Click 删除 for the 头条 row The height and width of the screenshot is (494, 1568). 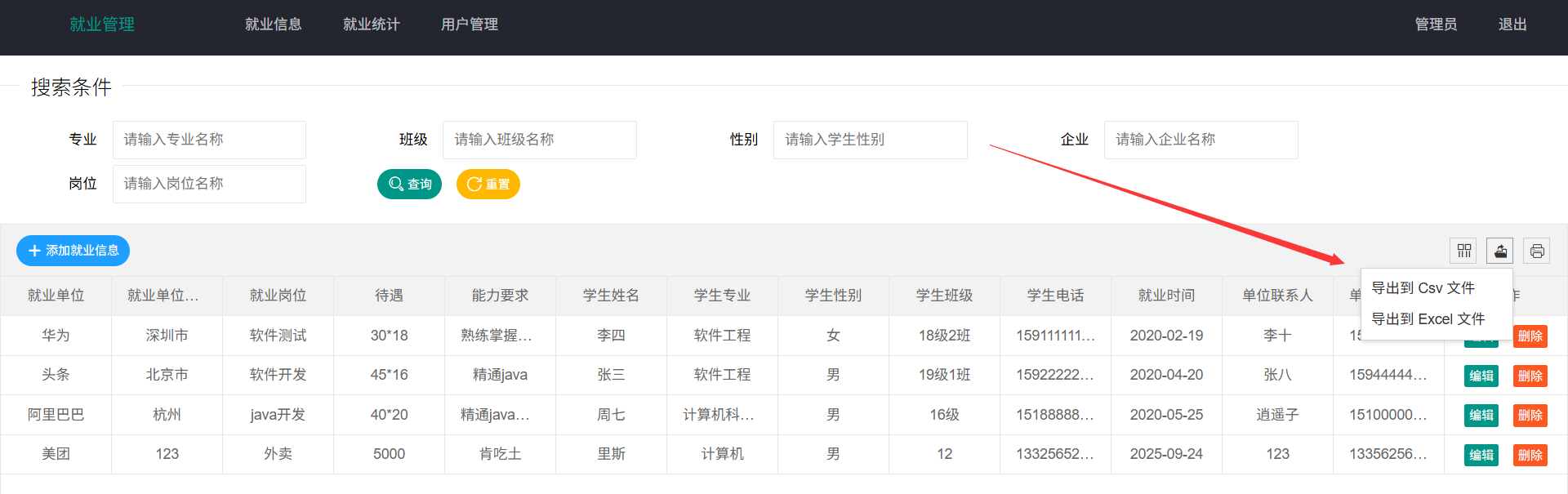[x=1530, y=376]
